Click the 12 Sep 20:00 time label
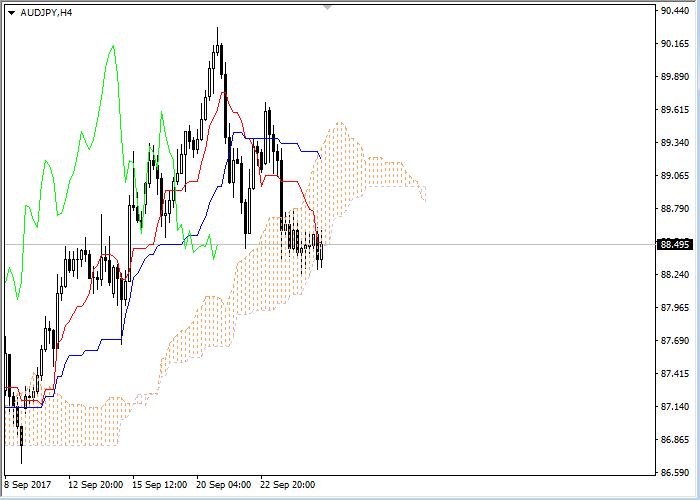Viewport: 700px width, 500px height. 96,485
